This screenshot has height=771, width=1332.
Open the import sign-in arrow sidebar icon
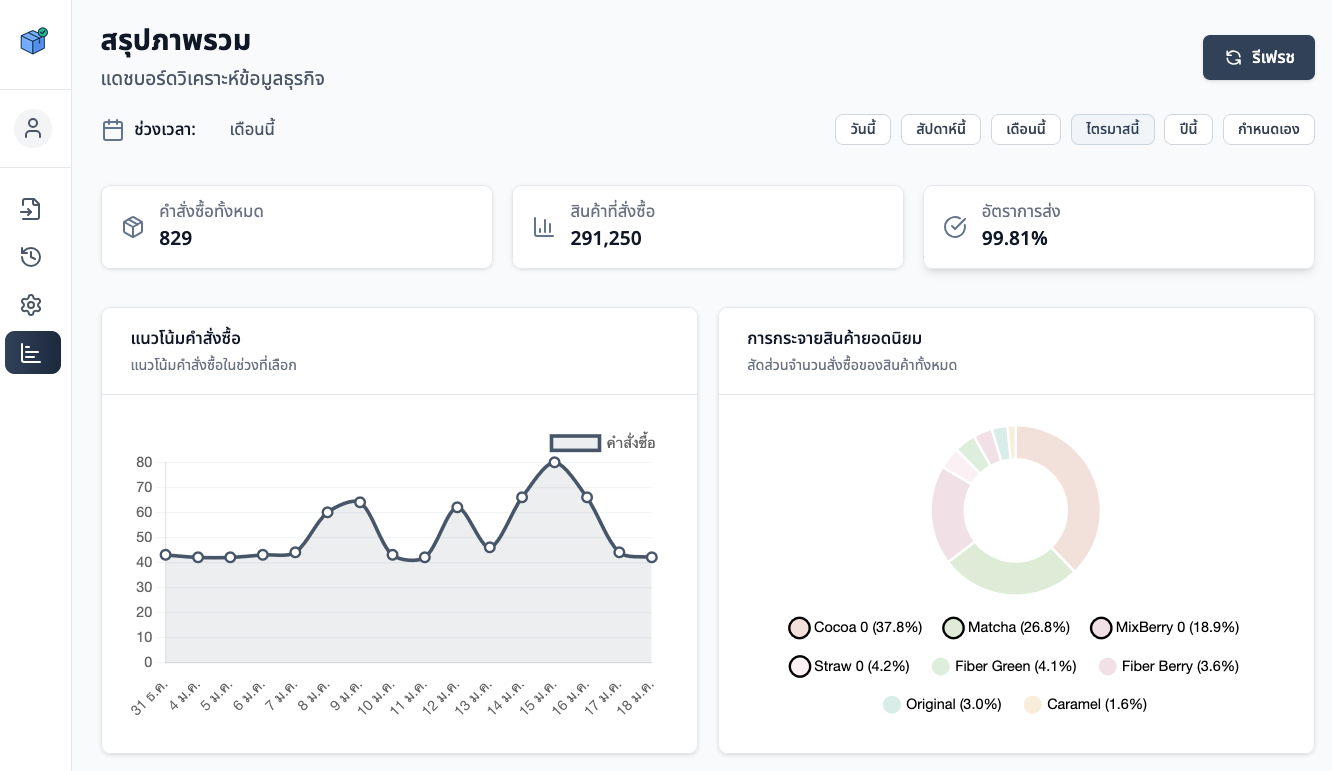click(x=31, y=209)
